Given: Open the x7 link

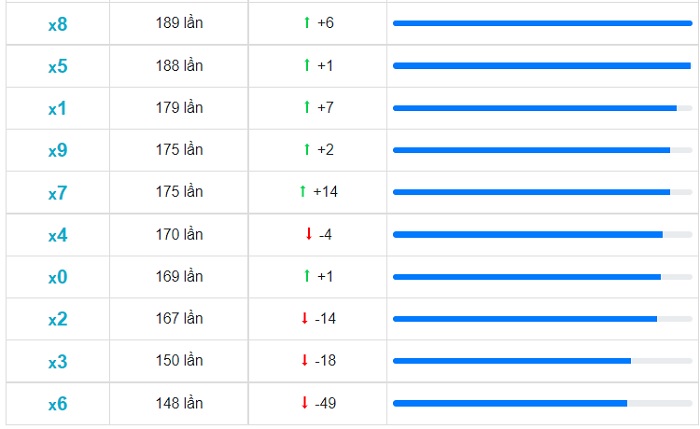Looking at the screenshot, I should (58, 193).
